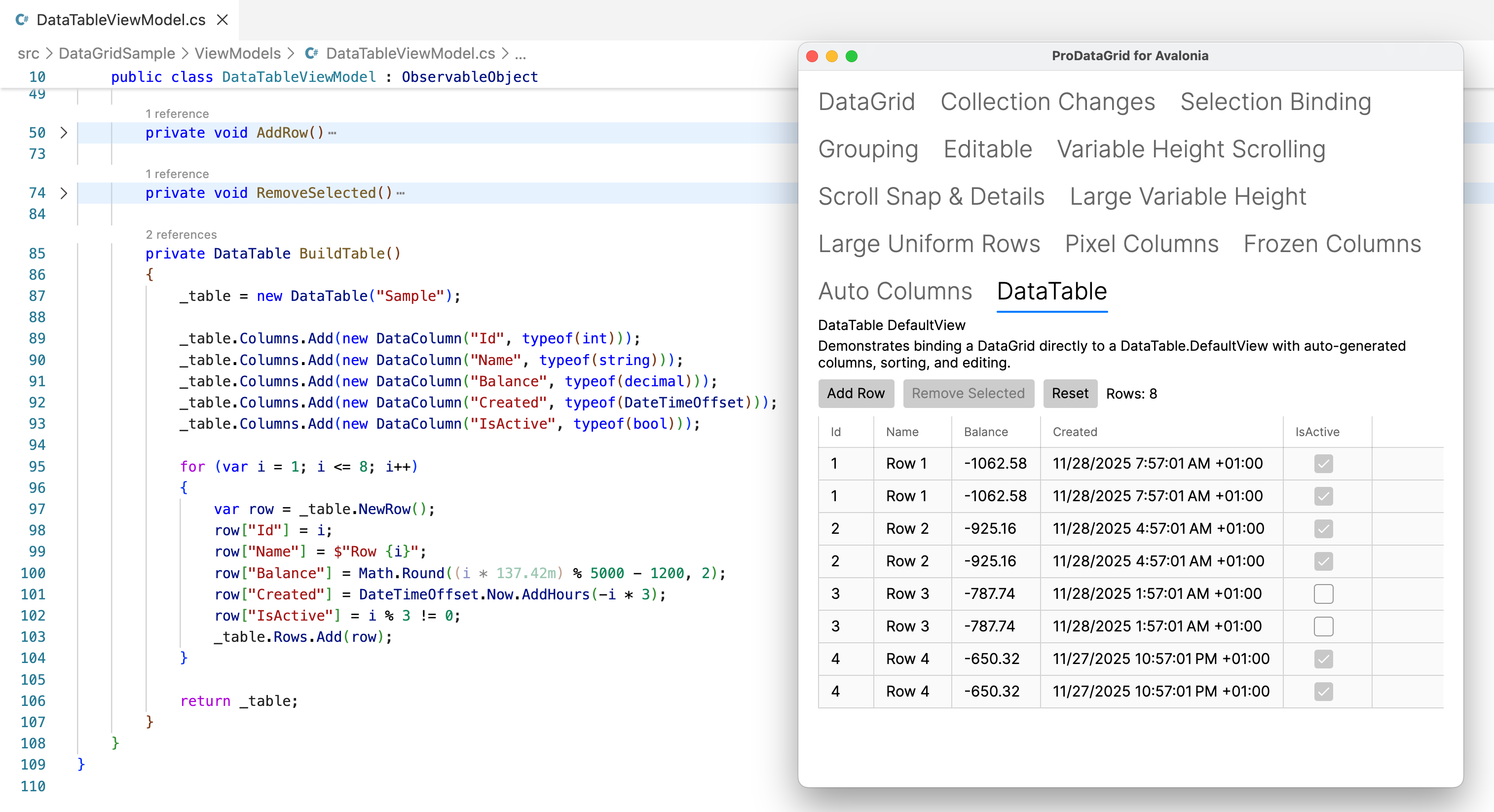This screenshot has width=1494, height=812.
Task: Click the C# file icon in the editor tab
Action: click(22, 20)
